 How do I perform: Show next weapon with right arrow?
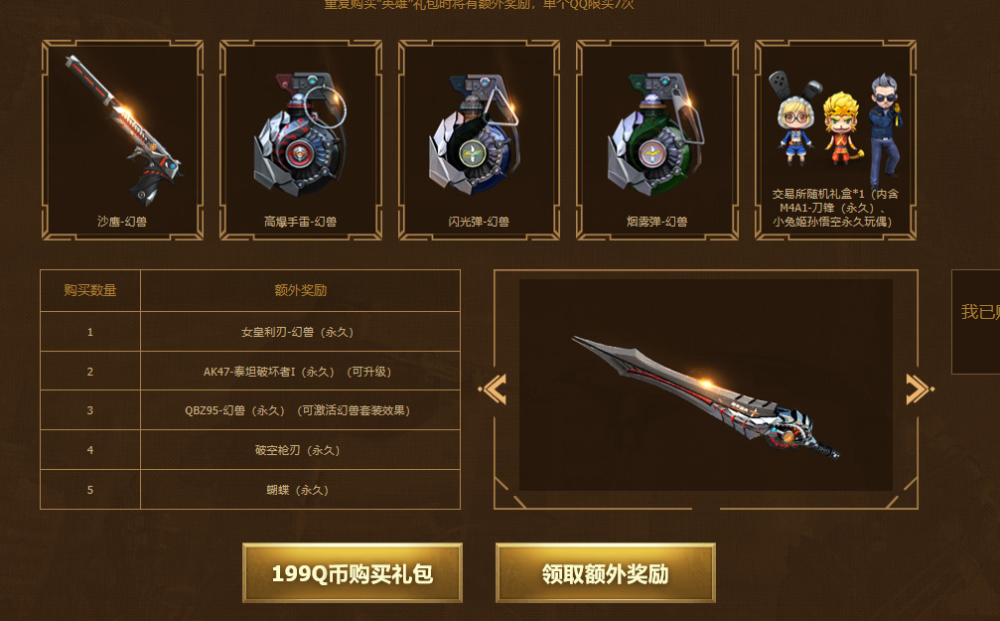(x=919, y=388)
